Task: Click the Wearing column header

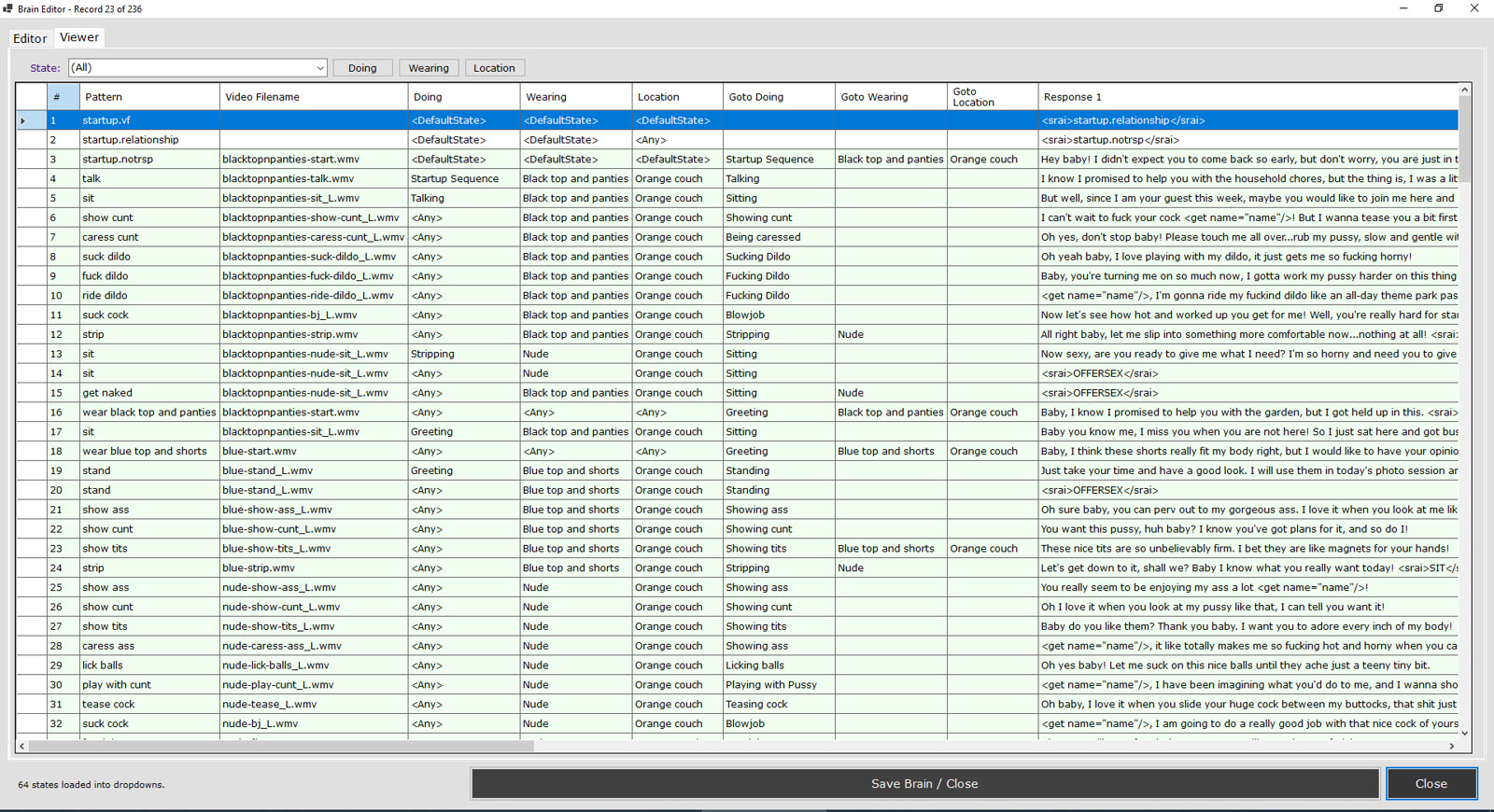Action: tap(576, 97)
